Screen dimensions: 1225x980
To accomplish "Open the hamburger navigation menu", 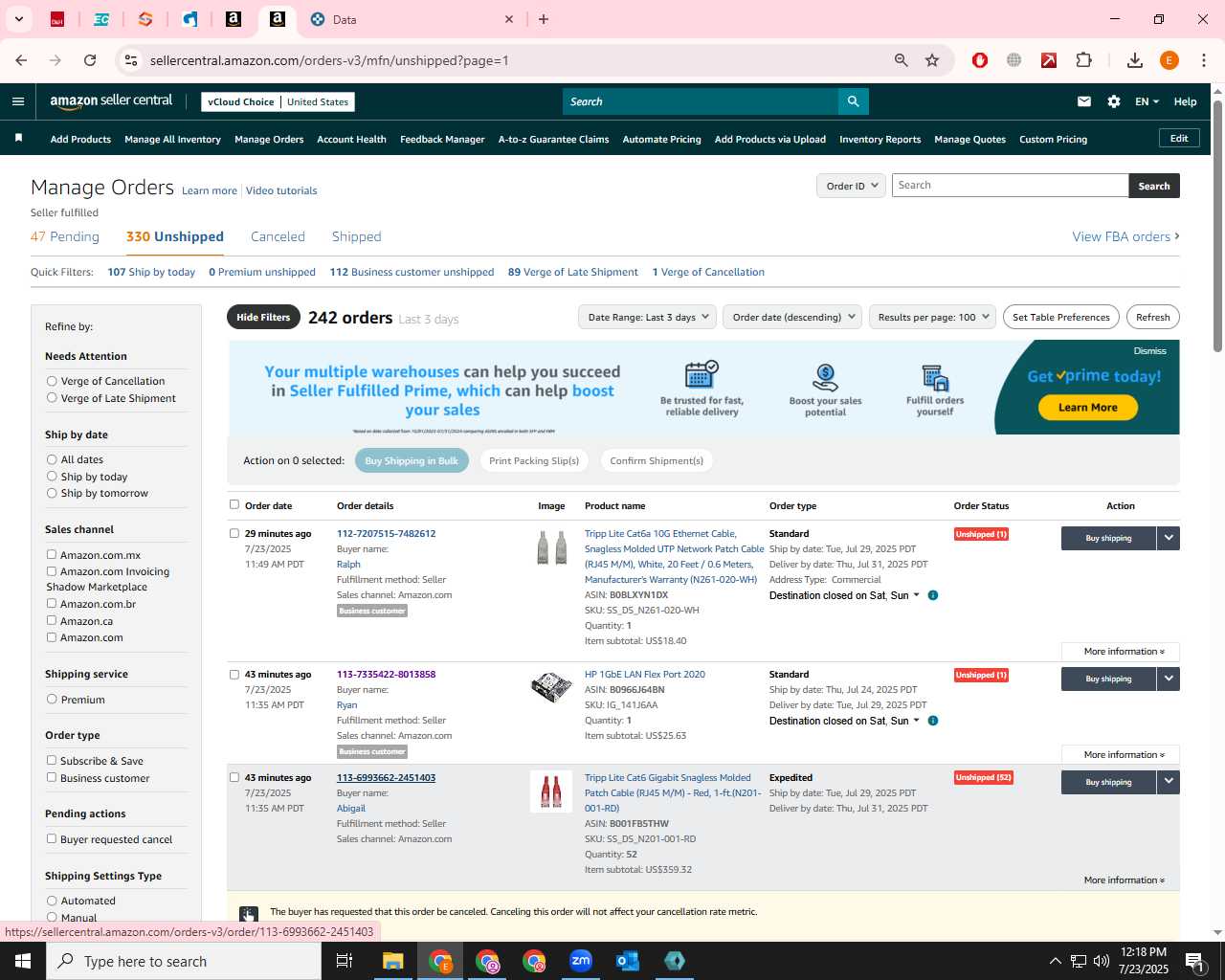I will [18, 101].
